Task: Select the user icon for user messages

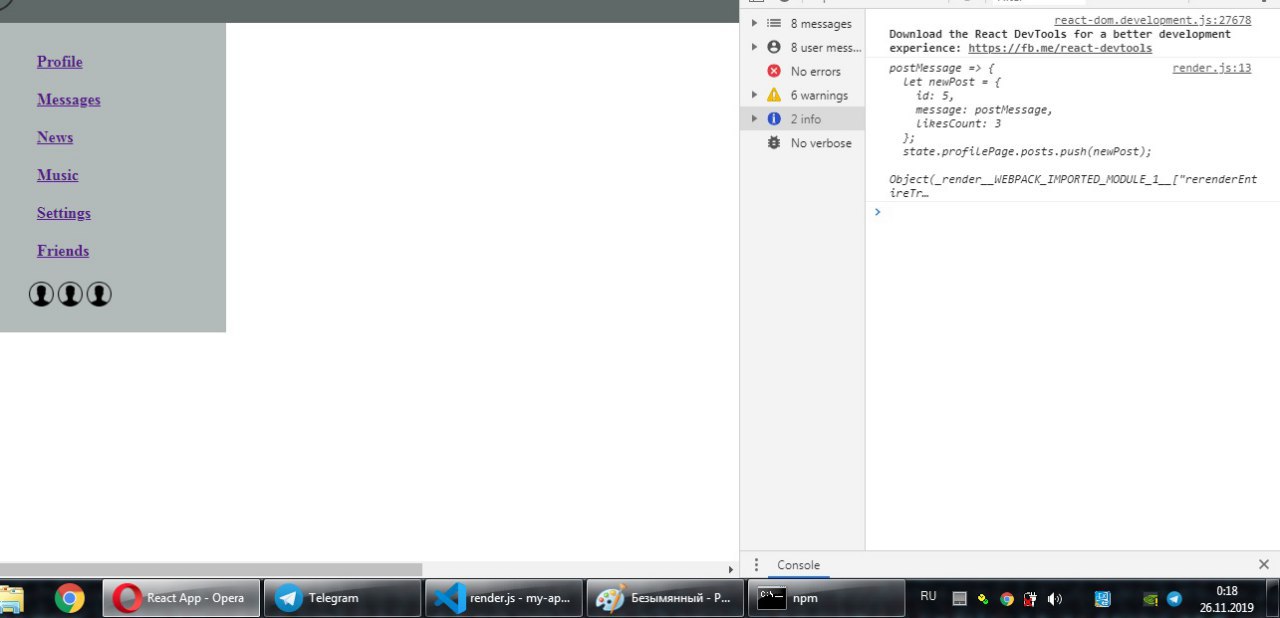Action: [774, 47]
